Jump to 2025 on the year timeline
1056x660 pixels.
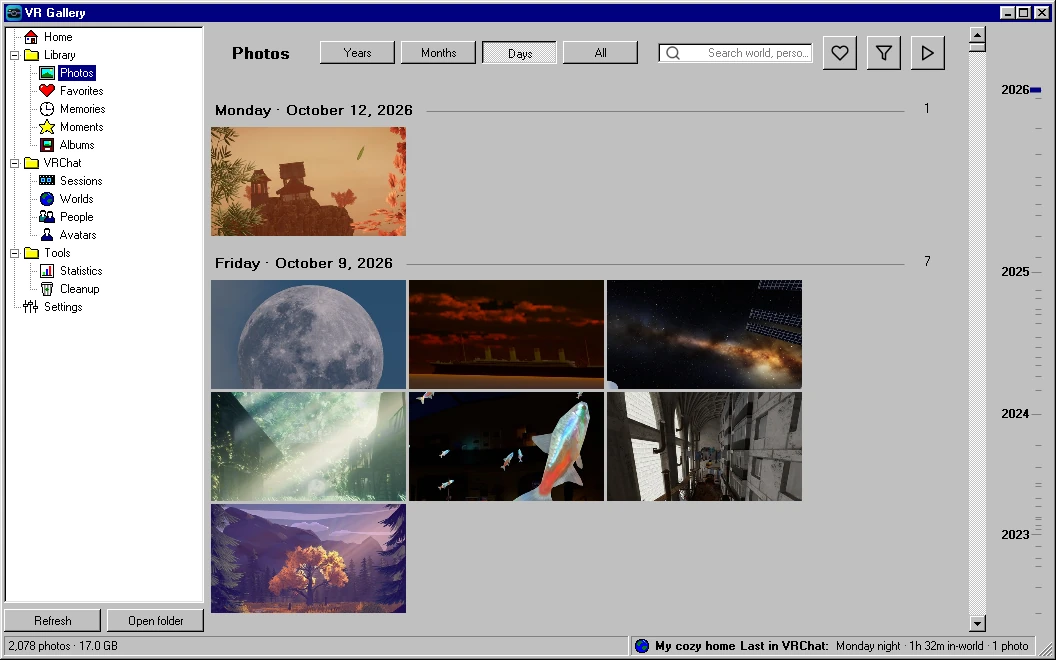point(1015,271)
